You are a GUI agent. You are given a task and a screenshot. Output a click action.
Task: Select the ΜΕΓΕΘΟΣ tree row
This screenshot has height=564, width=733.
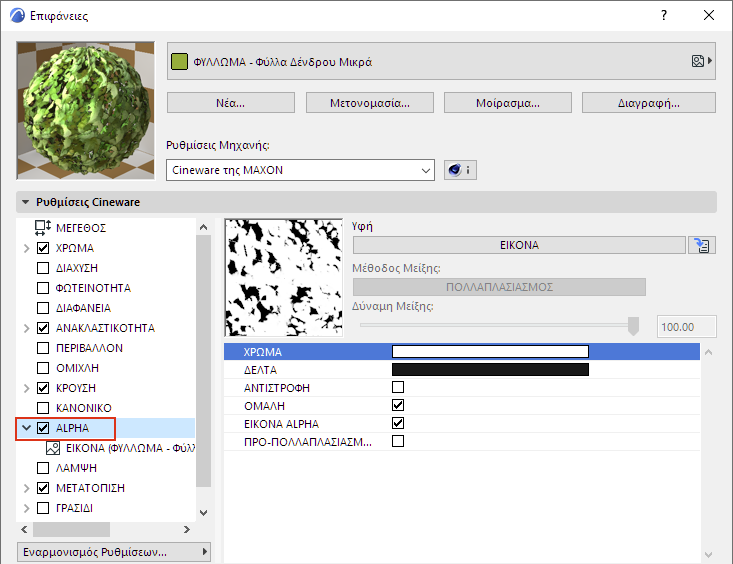[106, 228]
